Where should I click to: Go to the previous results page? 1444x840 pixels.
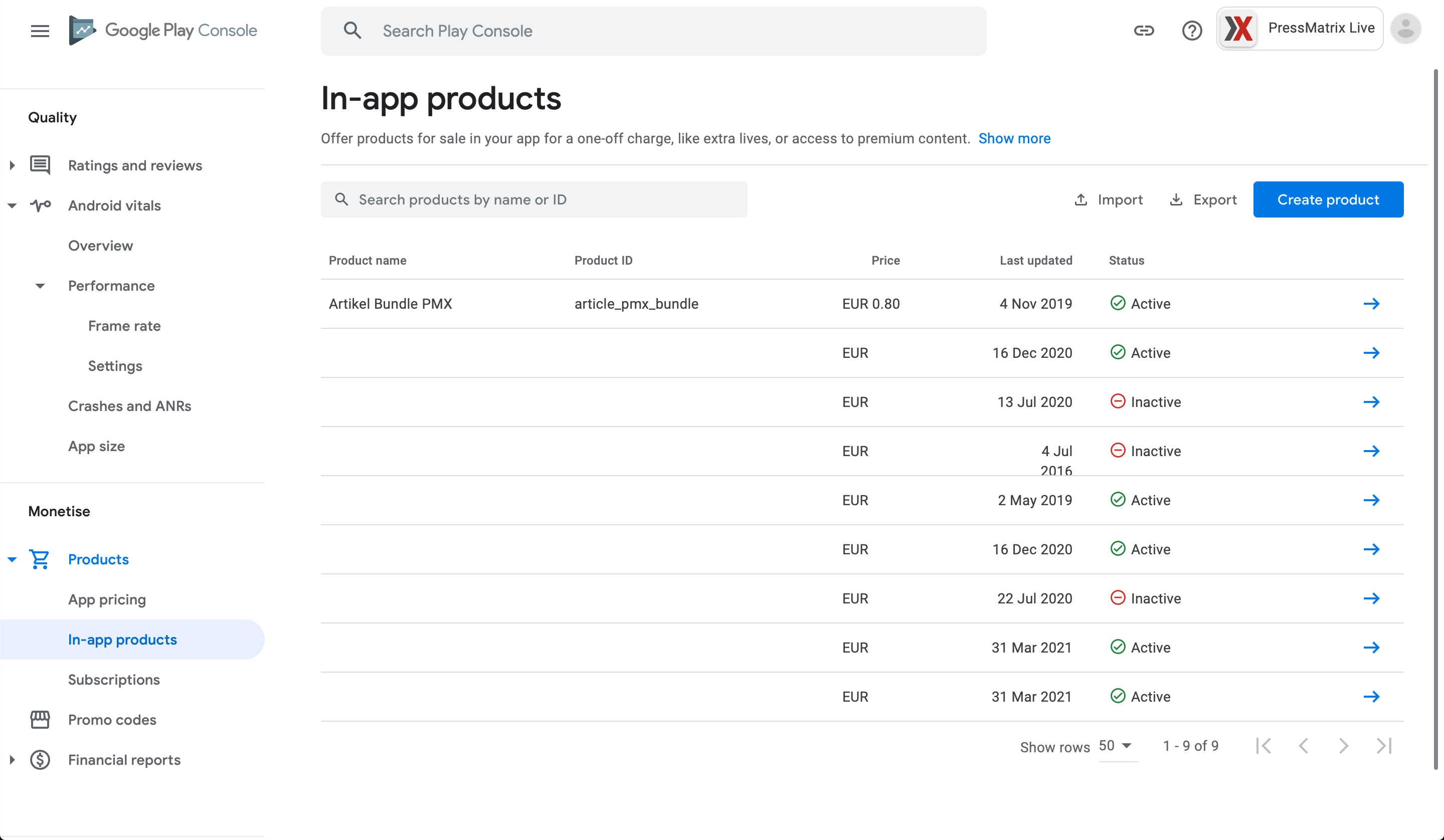[1304, 745]
